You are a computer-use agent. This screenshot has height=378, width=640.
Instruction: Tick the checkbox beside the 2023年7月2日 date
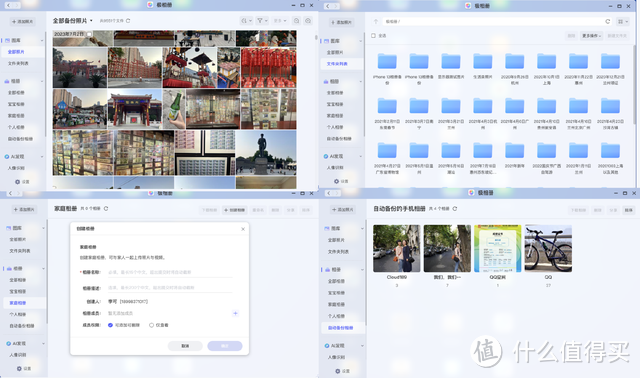coord(89,34)
